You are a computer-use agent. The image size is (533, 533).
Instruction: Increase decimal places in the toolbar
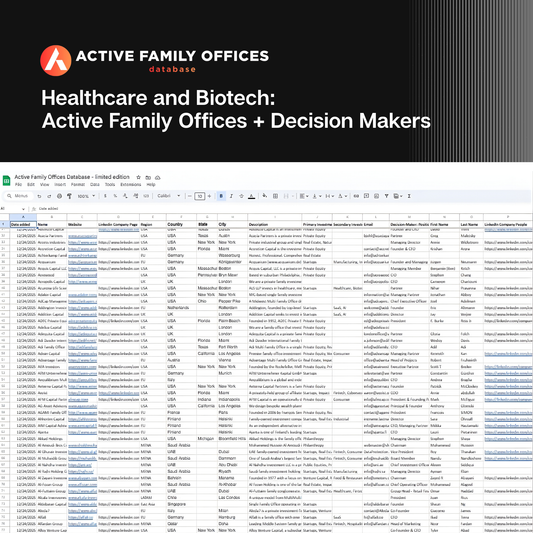click(x=136, y=196)
